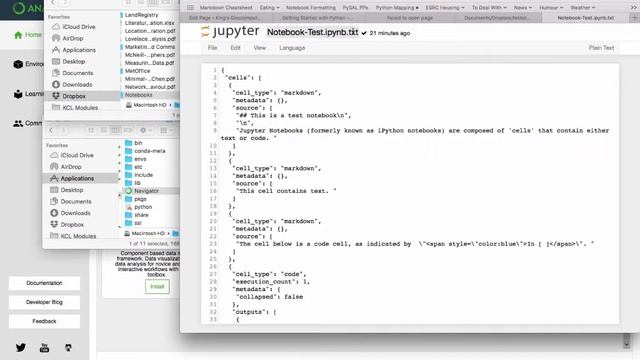Click back arrow in lower Finder toolbar
Screen dimensions: 640x360
51,130
